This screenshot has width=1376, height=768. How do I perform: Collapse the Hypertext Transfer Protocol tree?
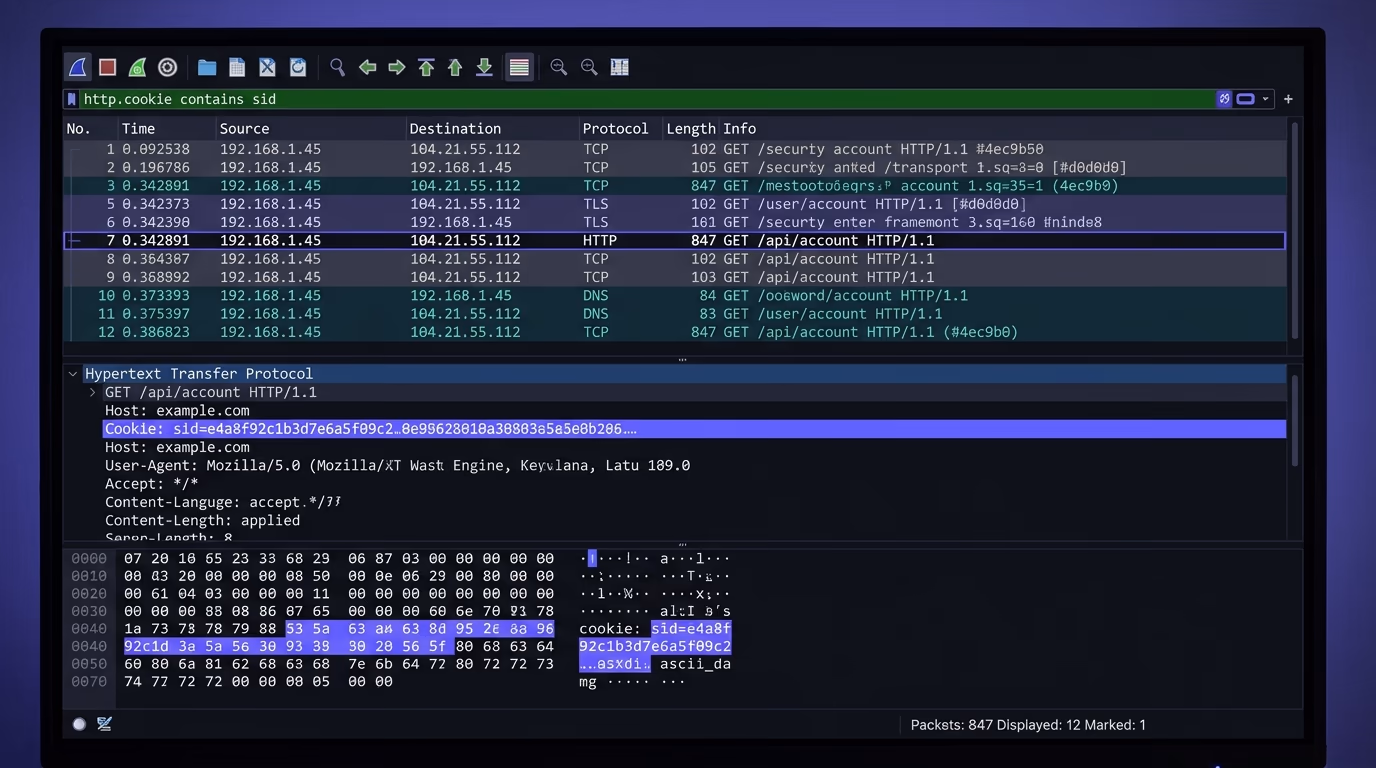tap(73, 374)
